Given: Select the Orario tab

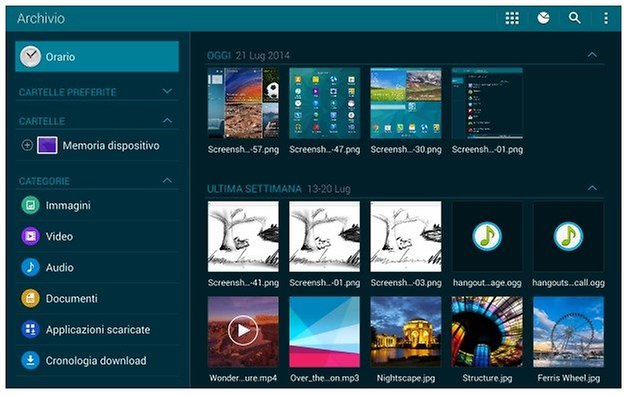Looking at the screenshot, I should click(97, 56).
